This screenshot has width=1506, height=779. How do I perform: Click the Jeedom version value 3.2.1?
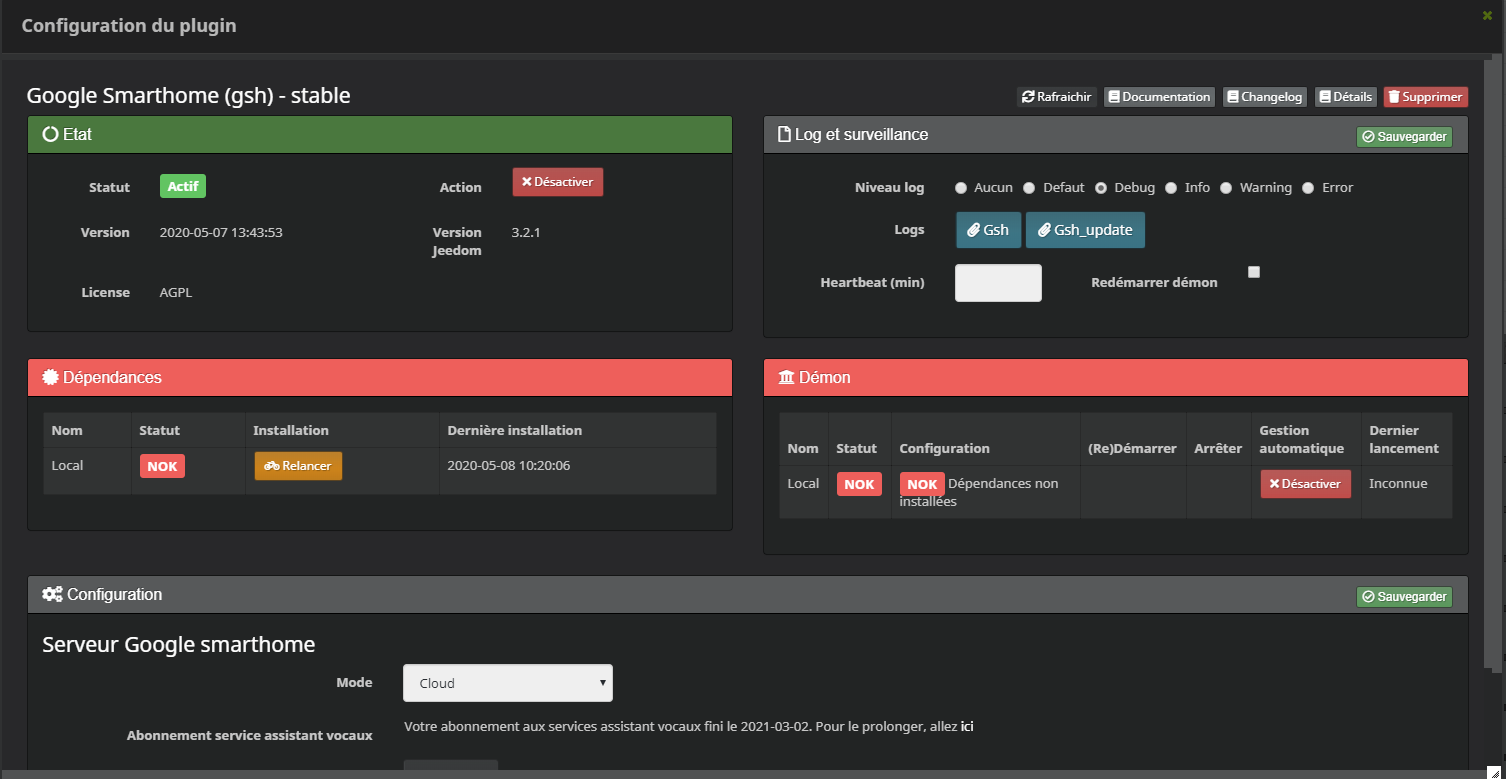click(x=526, y=233)
